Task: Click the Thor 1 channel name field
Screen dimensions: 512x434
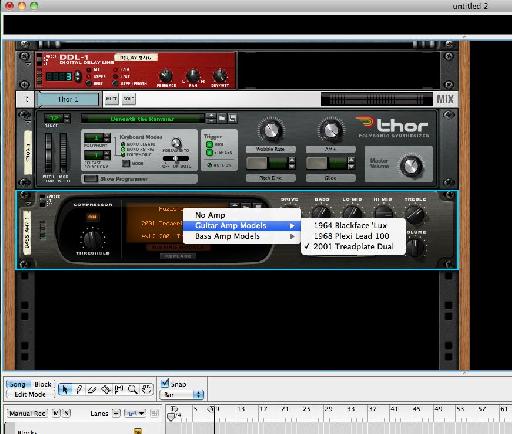Action: tap(68, 99)
